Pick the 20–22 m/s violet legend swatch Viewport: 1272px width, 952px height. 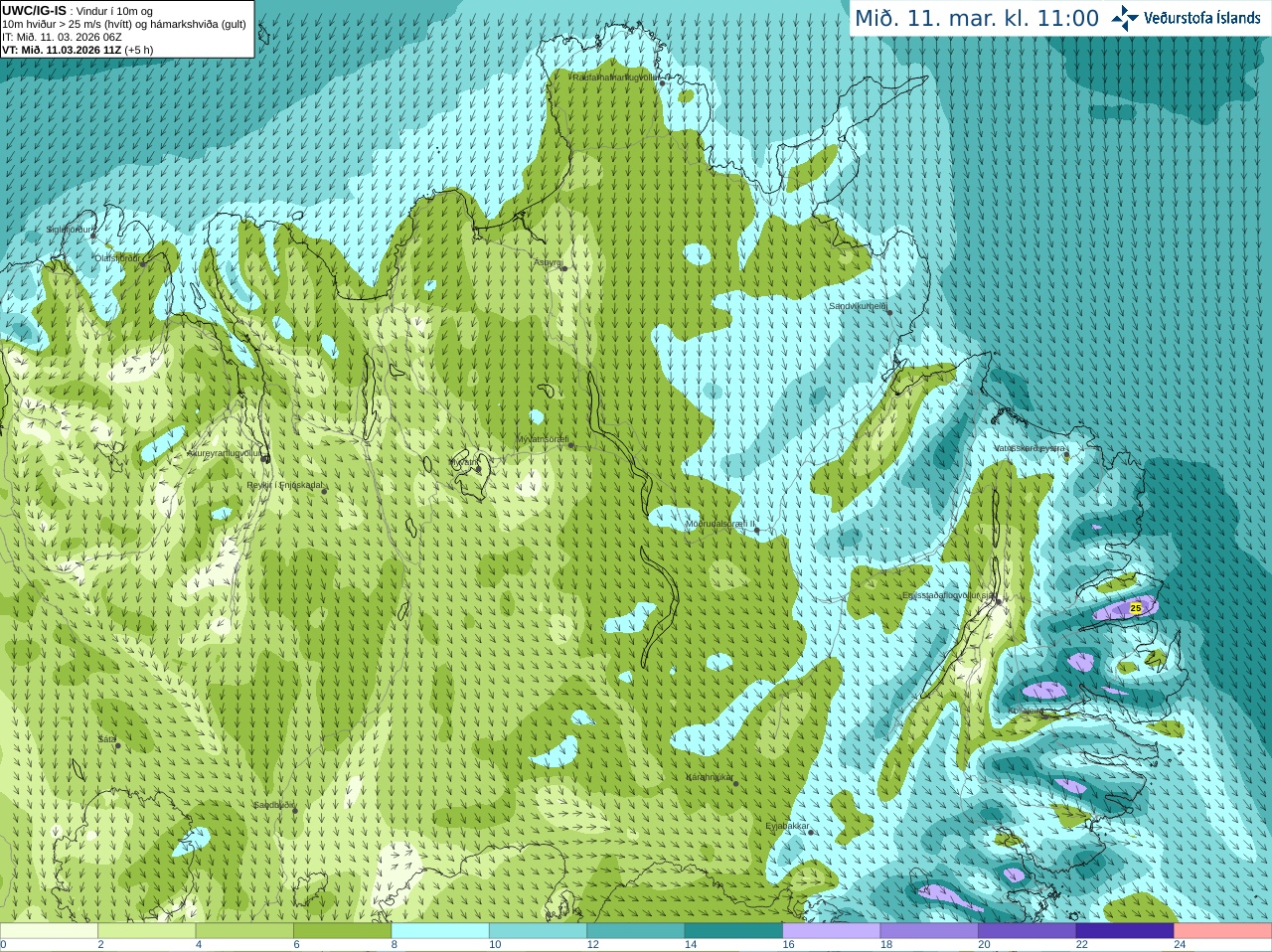point(1028,931)
